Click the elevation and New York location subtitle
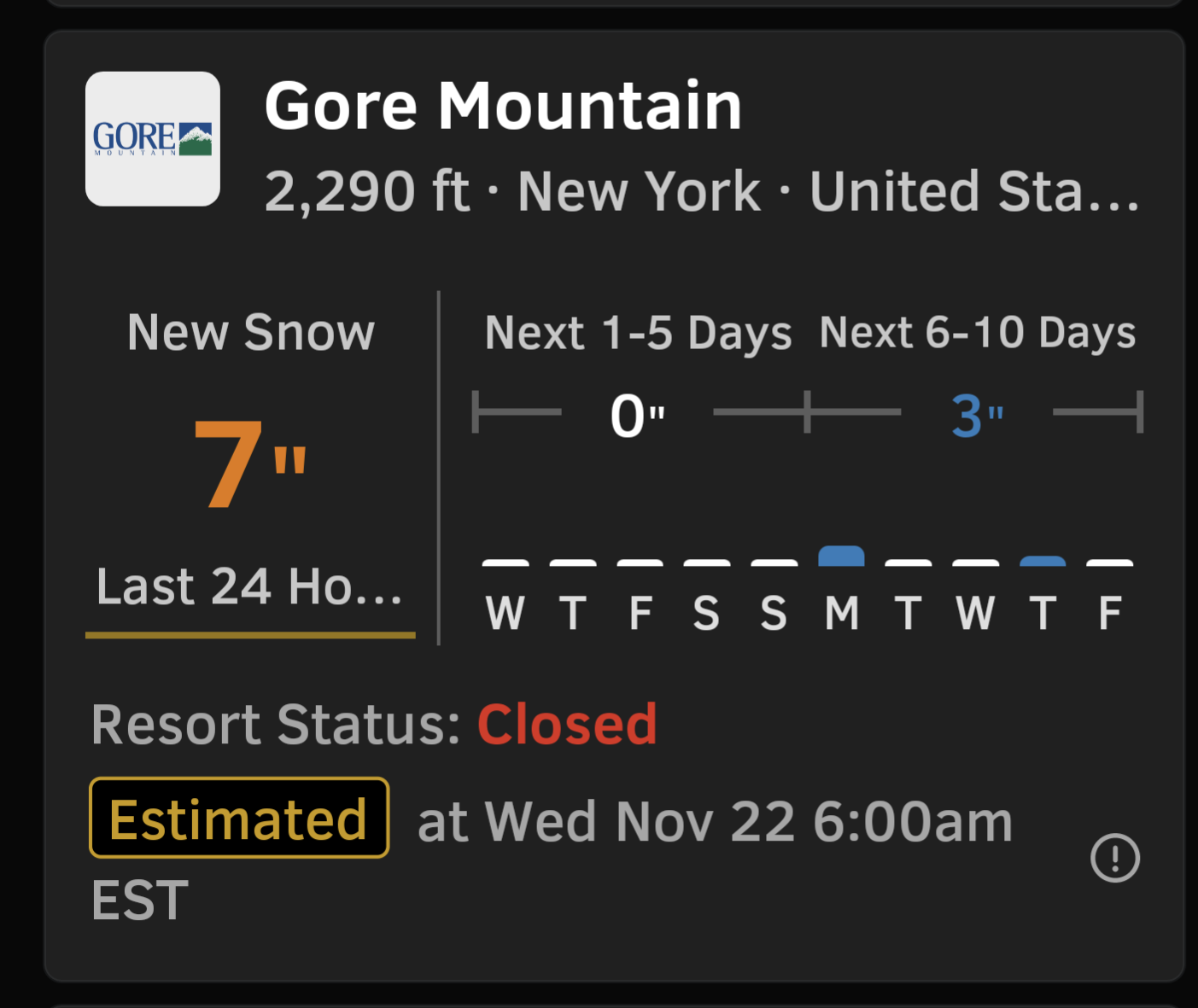Image resolution: width=1198 pixels, height=1008 pixels. click(700, 191)
